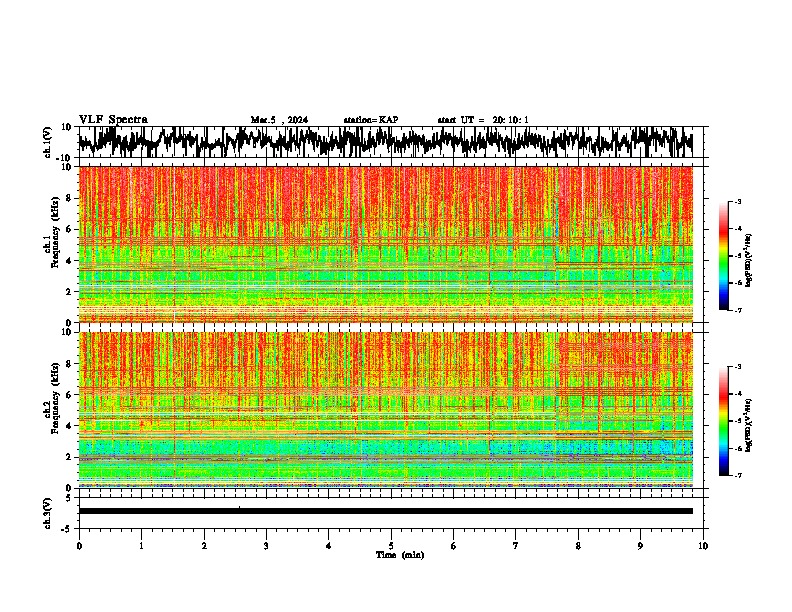Click the time axis tick label "5"
792x612 pixels.
391,546
